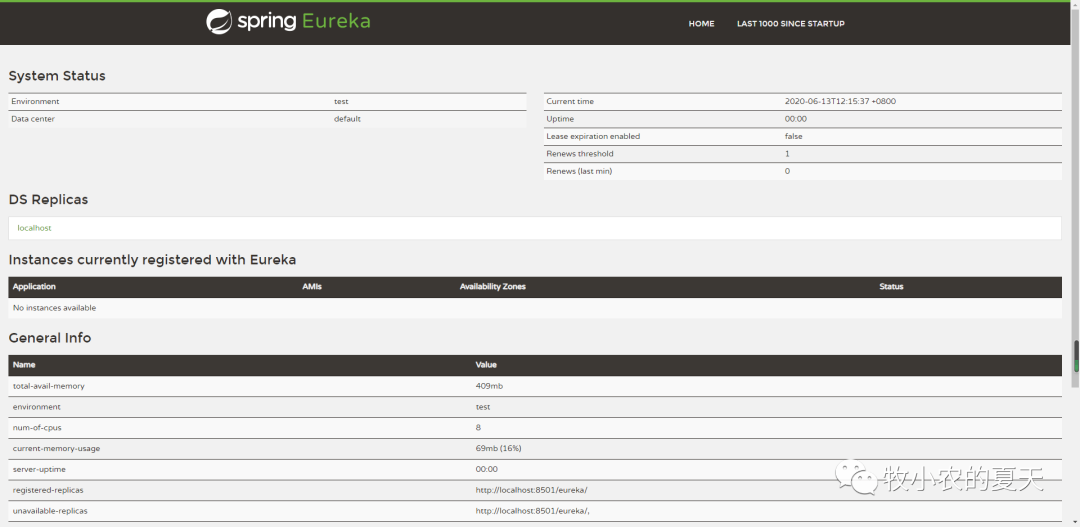This screenshot has height=527, width=1080.
Task: Click the num-of-cpus row name
Action: point(37,428)
